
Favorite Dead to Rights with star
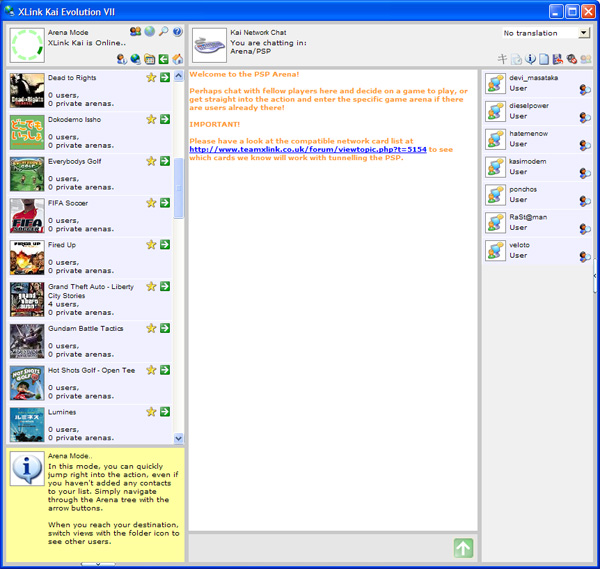[x=151, y=77]
